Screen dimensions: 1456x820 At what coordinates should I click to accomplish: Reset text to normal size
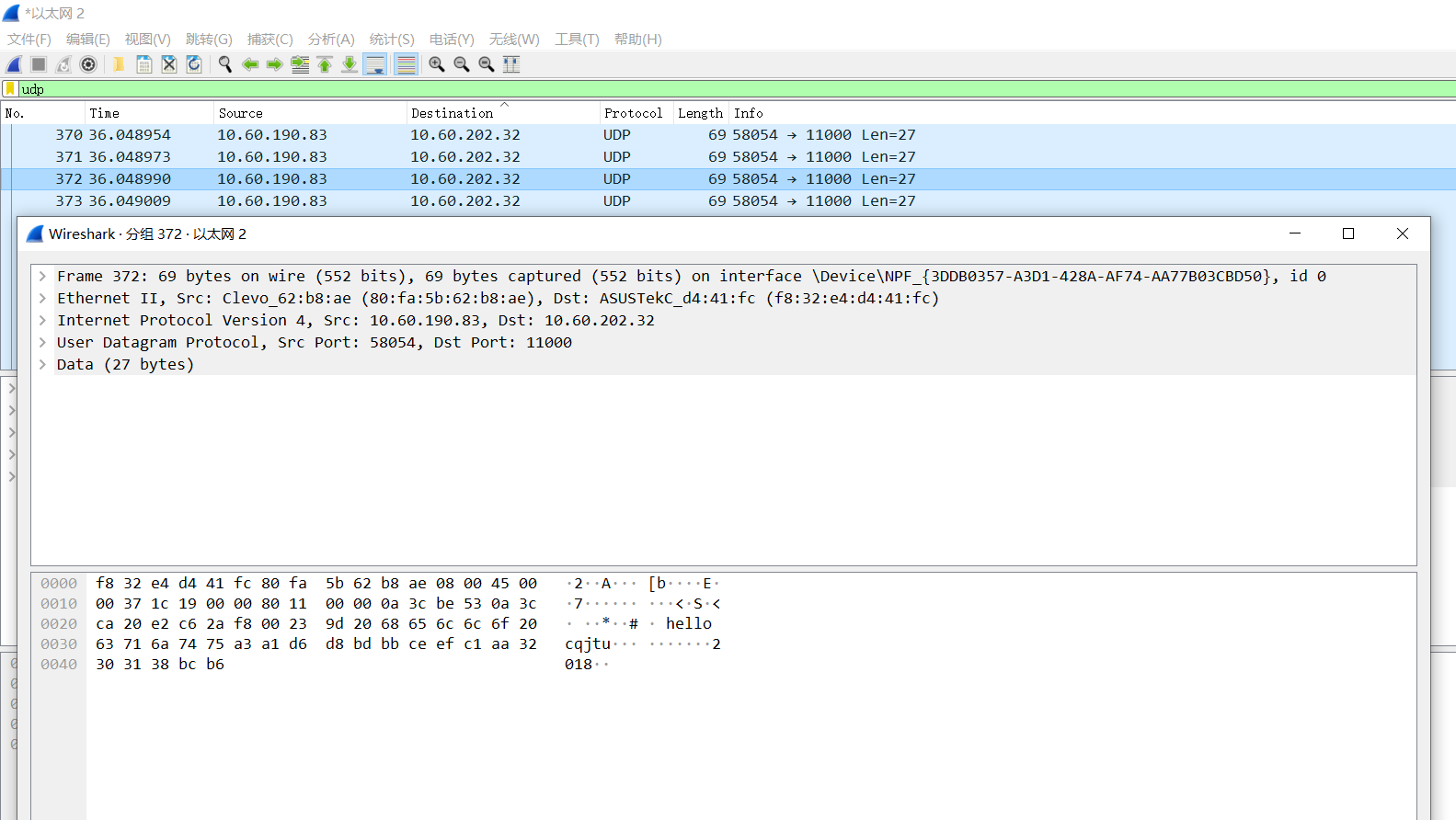(x=487, y=64)
